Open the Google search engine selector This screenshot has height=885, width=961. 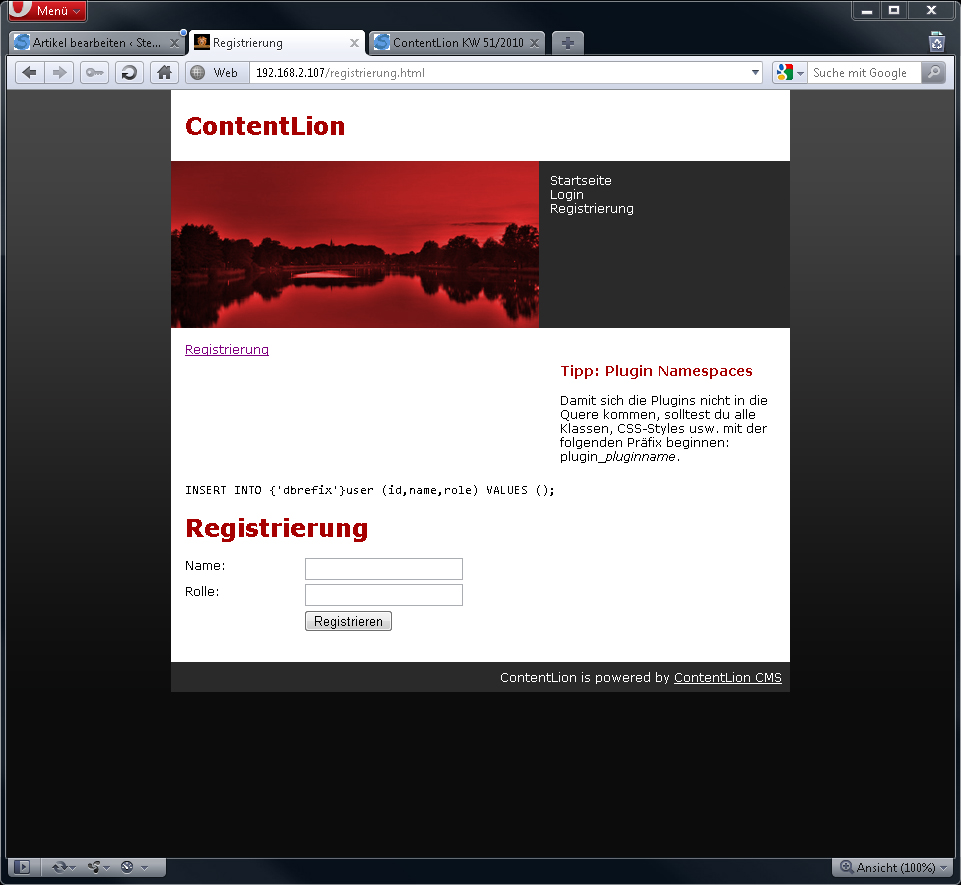click(x=790, y=73)
